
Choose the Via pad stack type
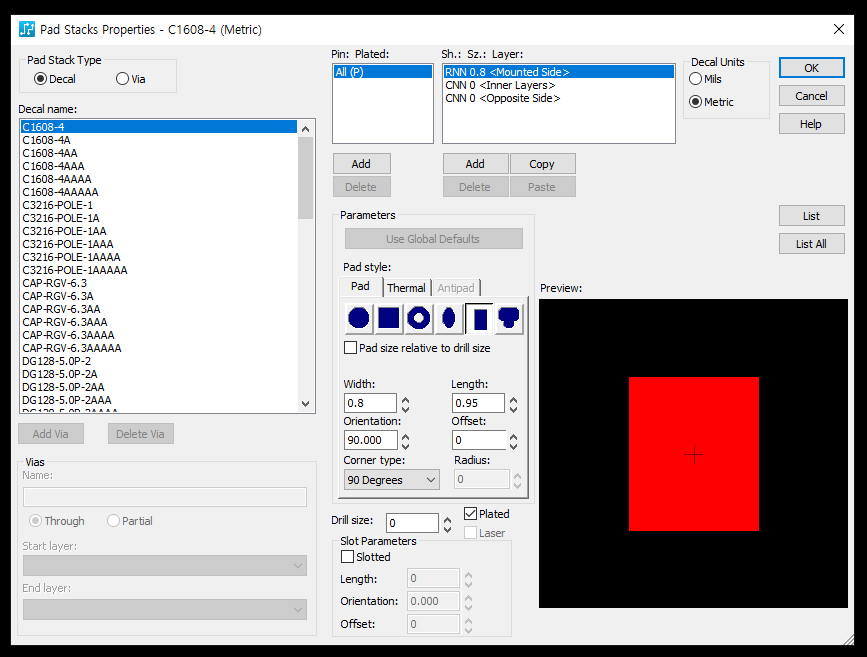pyautogui.click(x=123, y=79)
